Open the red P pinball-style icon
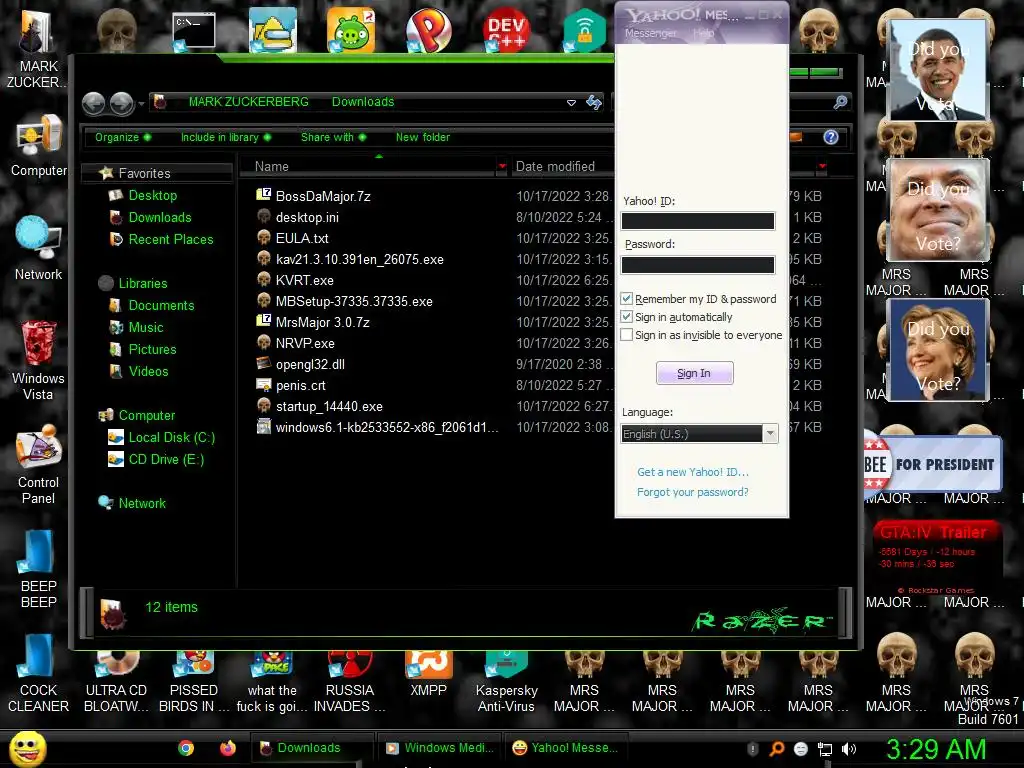 [428, 30]
